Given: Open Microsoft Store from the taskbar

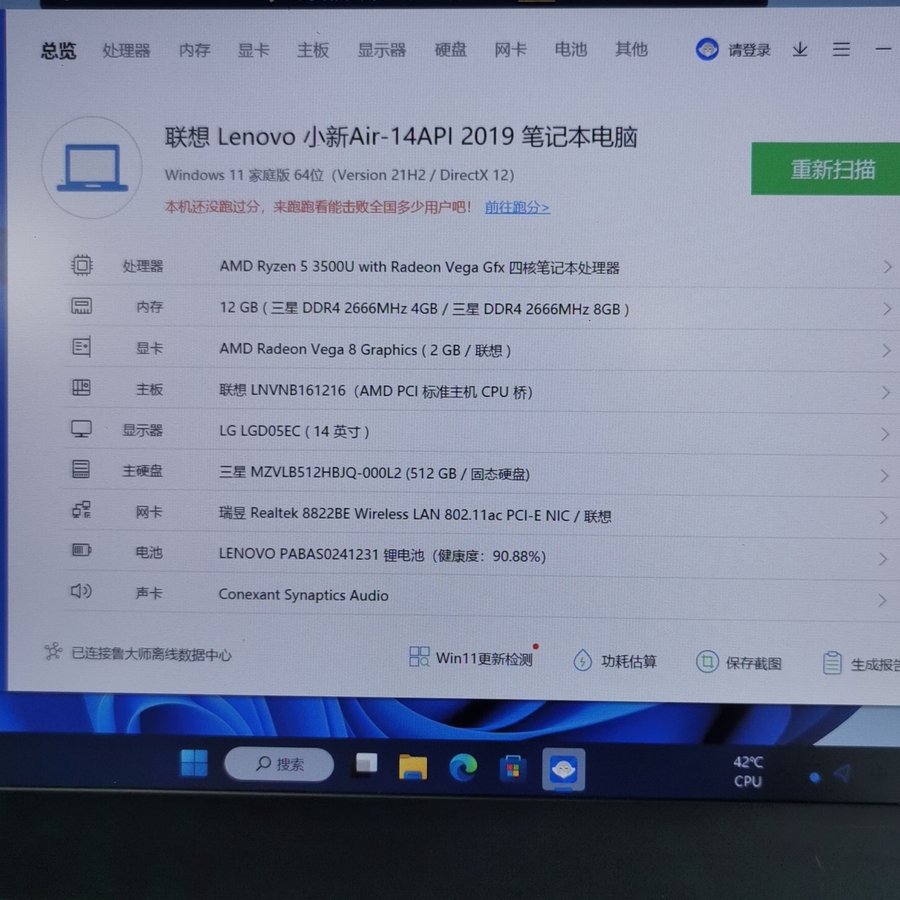Looking at the screenshot, I should pos(513,769).
